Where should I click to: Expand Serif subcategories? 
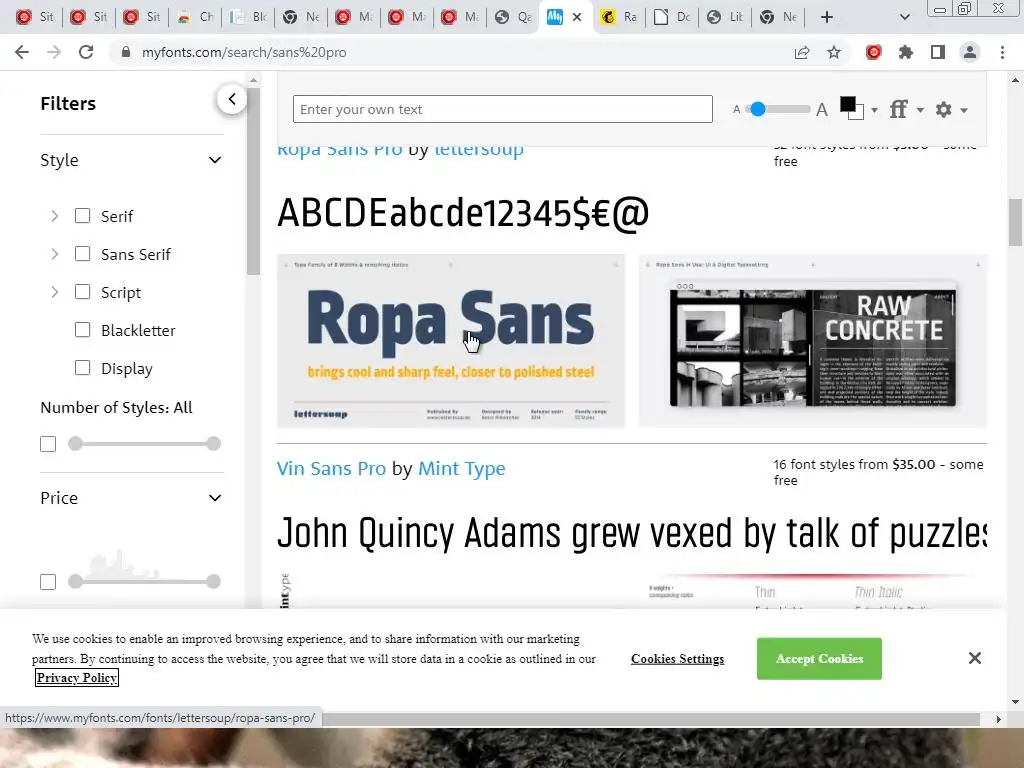pos(55,216)
